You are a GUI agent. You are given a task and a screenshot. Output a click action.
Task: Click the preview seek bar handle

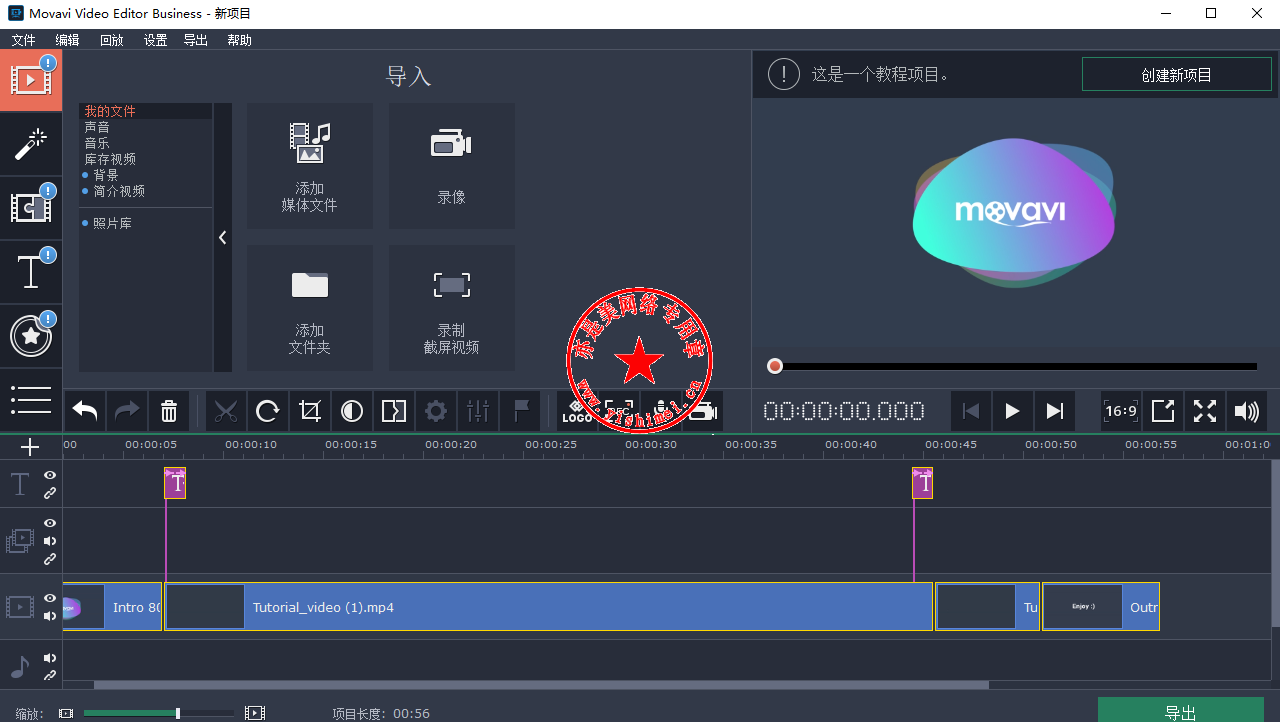[774, 366]
